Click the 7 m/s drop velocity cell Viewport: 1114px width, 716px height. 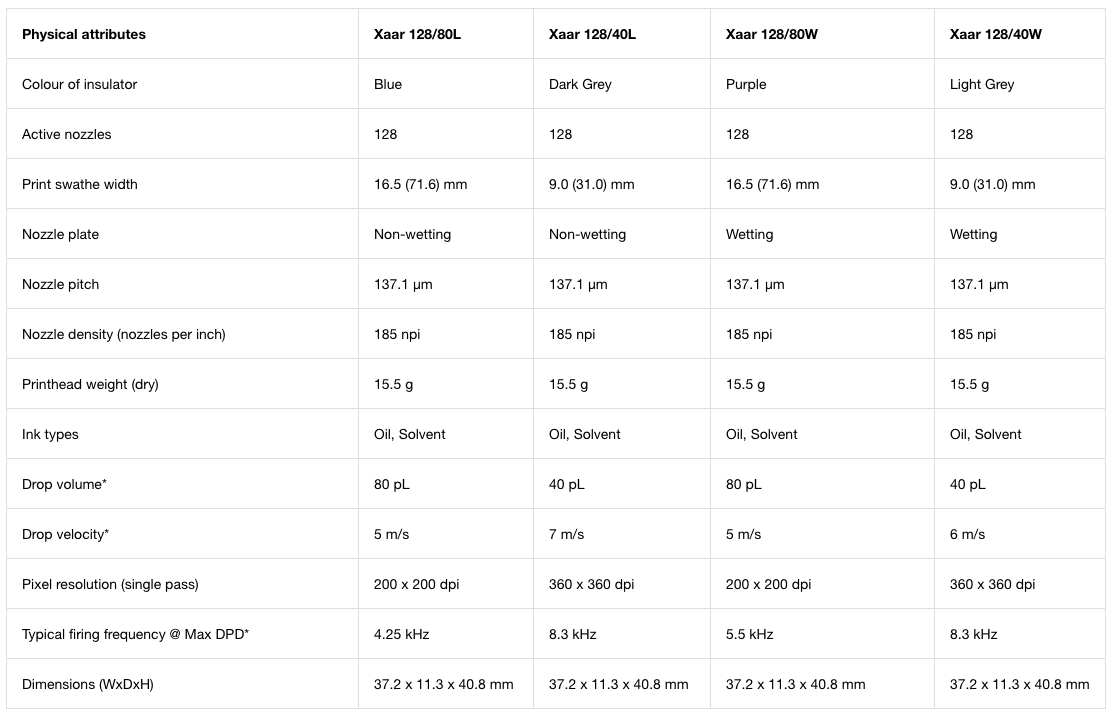tap(566, 534)
